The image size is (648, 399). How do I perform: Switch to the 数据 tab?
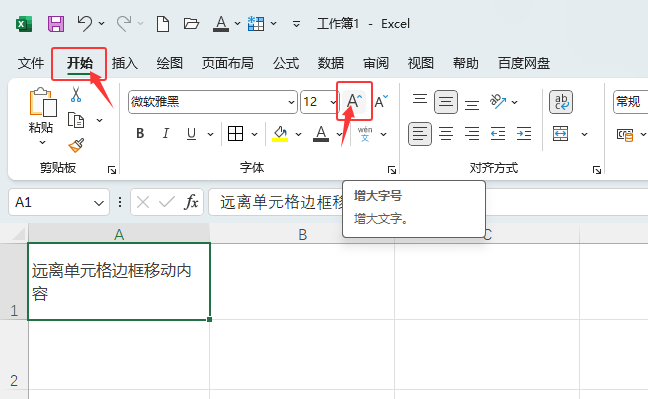click(x=331, y=63)
